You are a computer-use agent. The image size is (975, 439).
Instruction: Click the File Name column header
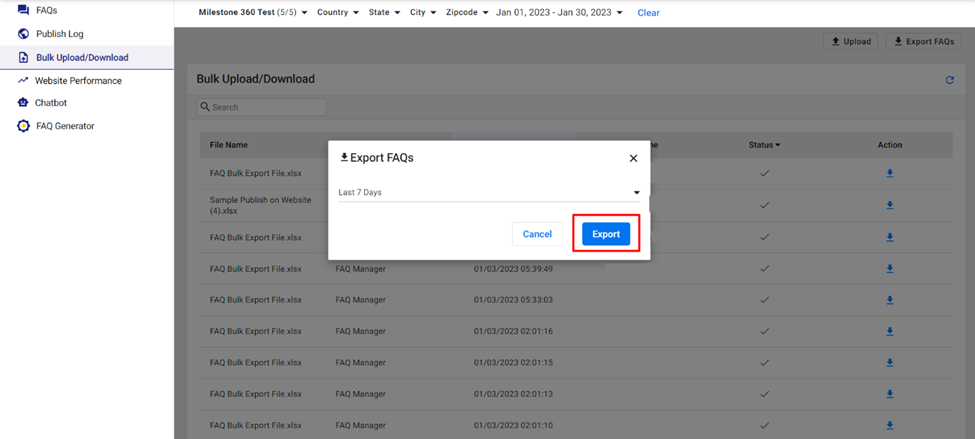229,145
